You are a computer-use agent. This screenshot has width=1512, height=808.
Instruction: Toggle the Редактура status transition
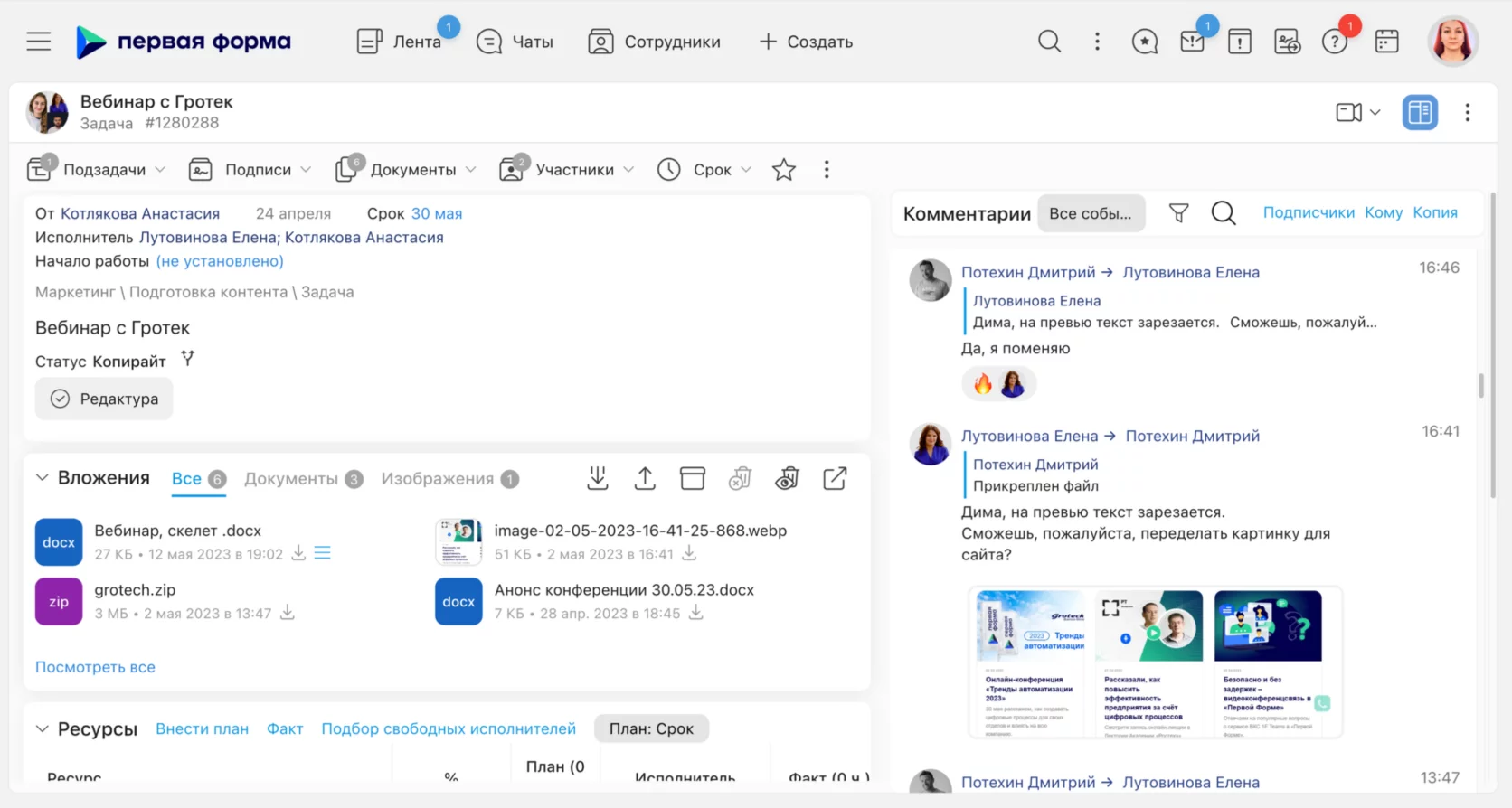(104, 399)
